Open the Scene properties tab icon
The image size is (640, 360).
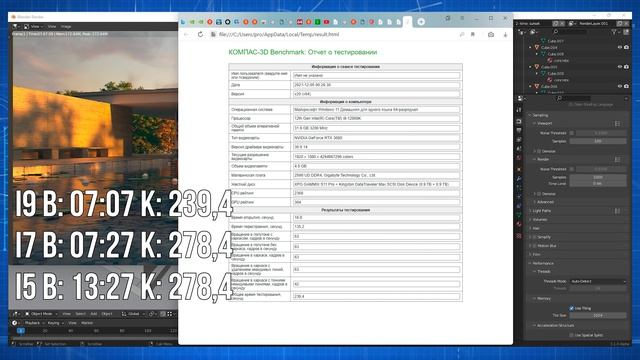pyautogui.click(x=519, y=149)
